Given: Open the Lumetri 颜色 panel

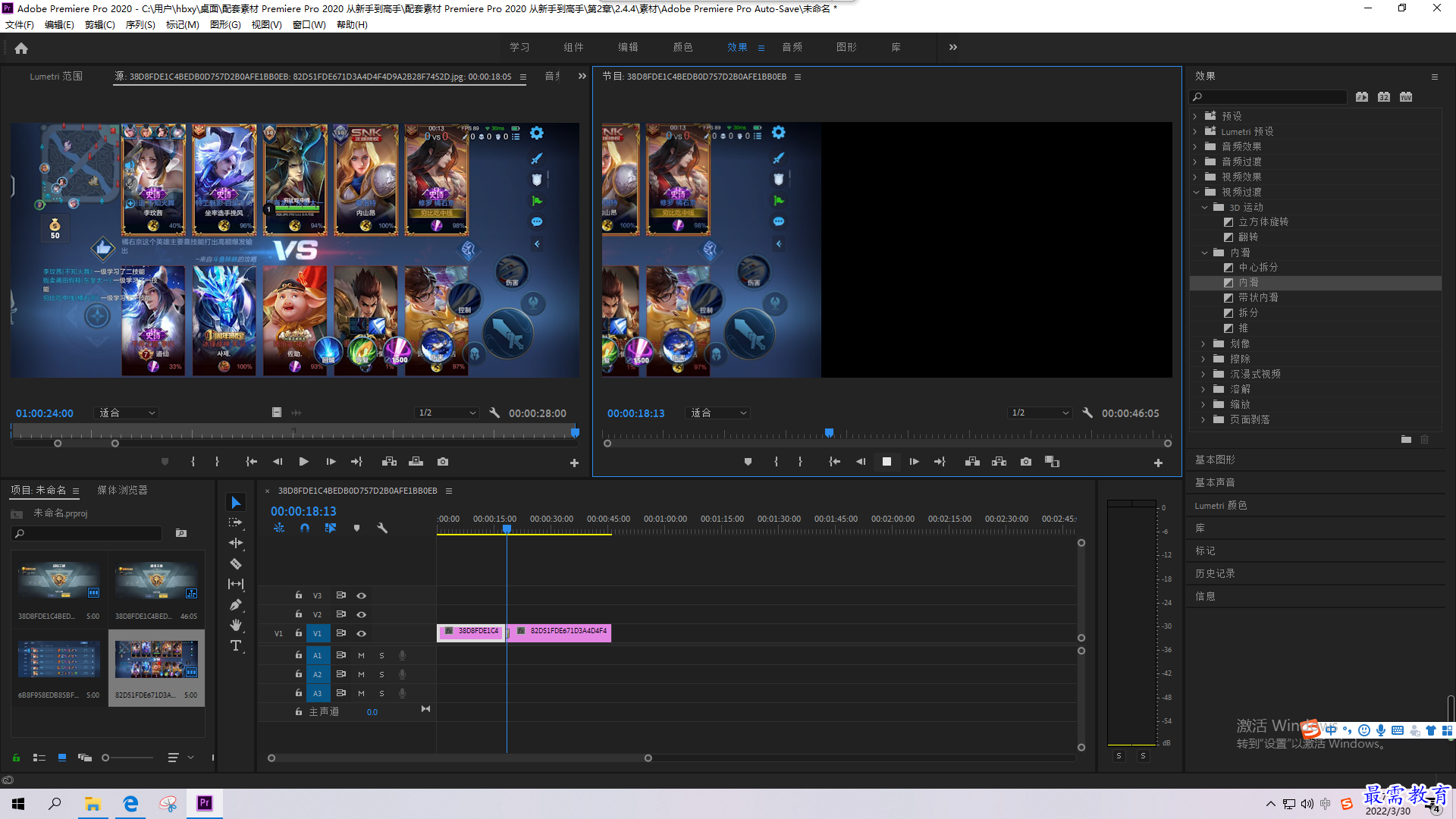Looking at the screenshot, I should click(x=1220, y=505).
